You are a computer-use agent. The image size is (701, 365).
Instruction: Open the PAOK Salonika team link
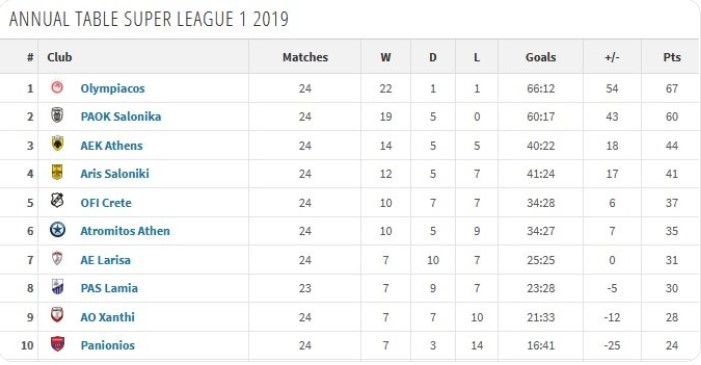click(121, 117)
